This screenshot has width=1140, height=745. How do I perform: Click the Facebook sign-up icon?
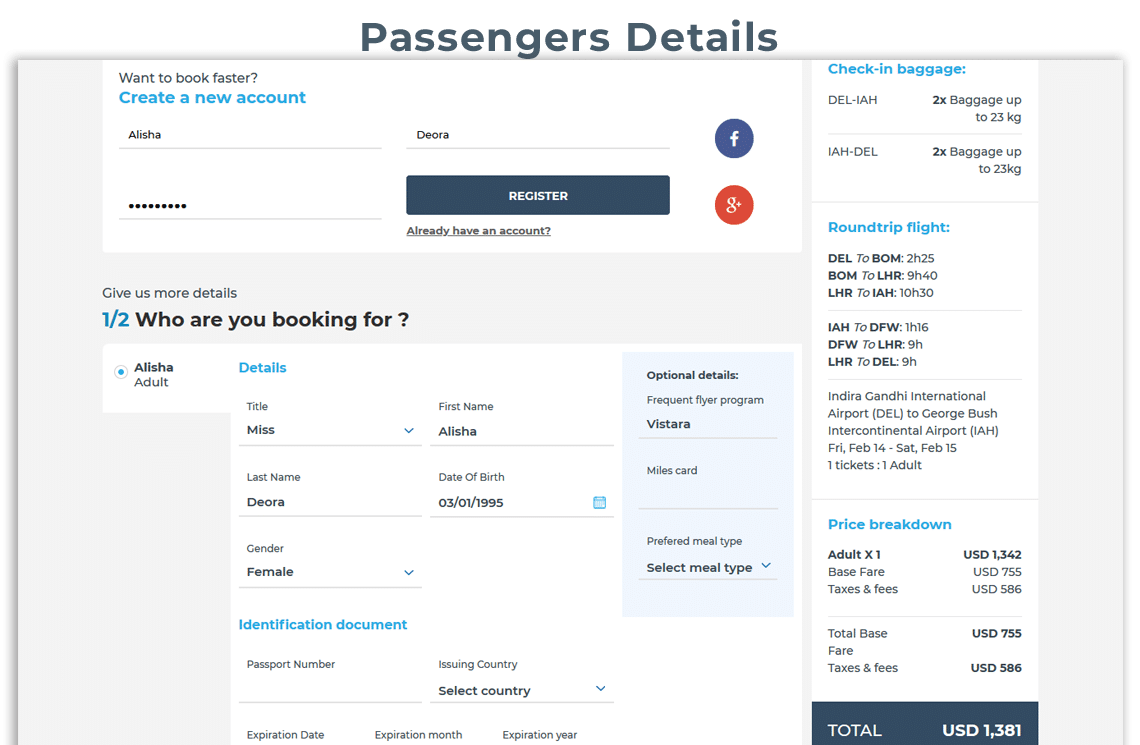[x=734, y=139]
